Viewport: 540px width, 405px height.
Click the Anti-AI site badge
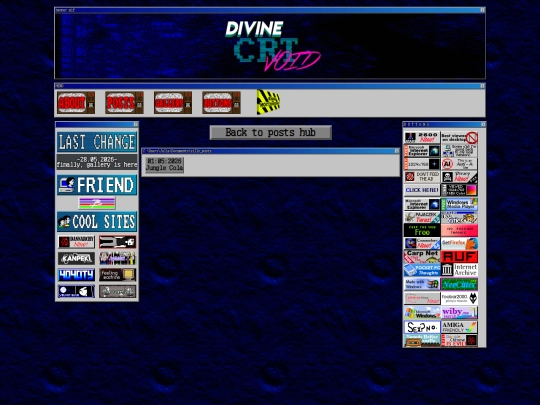(459, 164)
